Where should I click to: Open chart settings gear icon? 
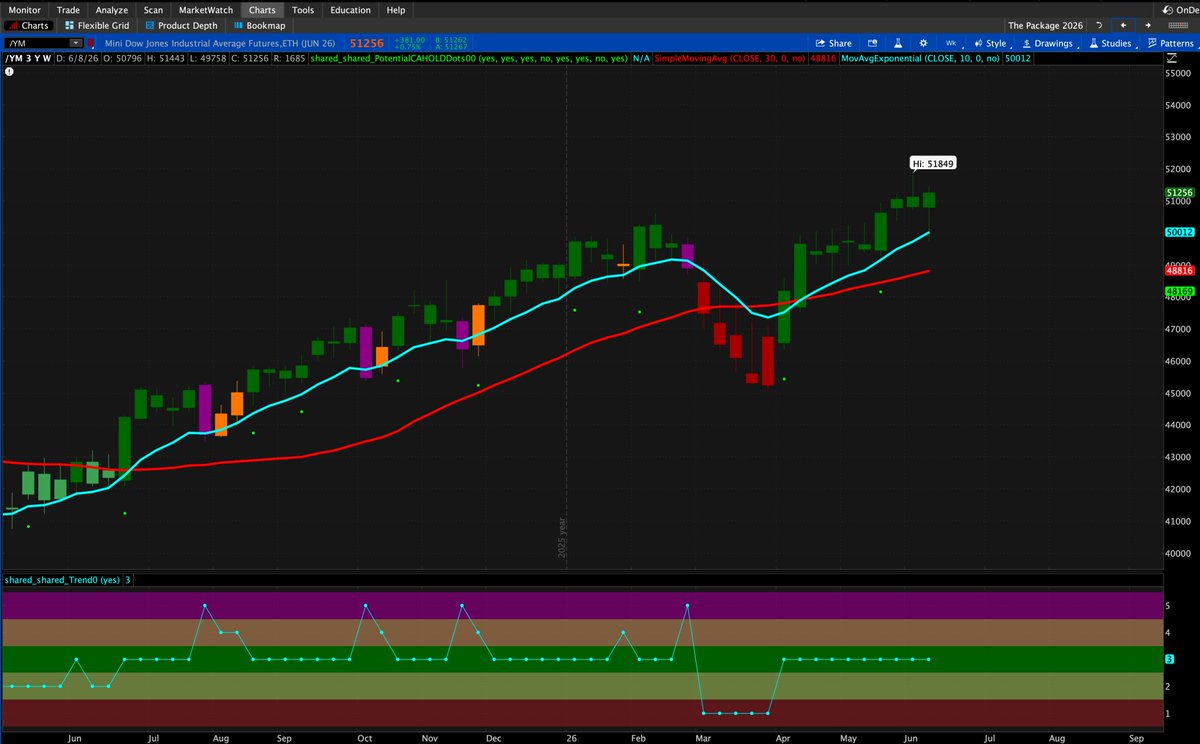pos(923,43)
